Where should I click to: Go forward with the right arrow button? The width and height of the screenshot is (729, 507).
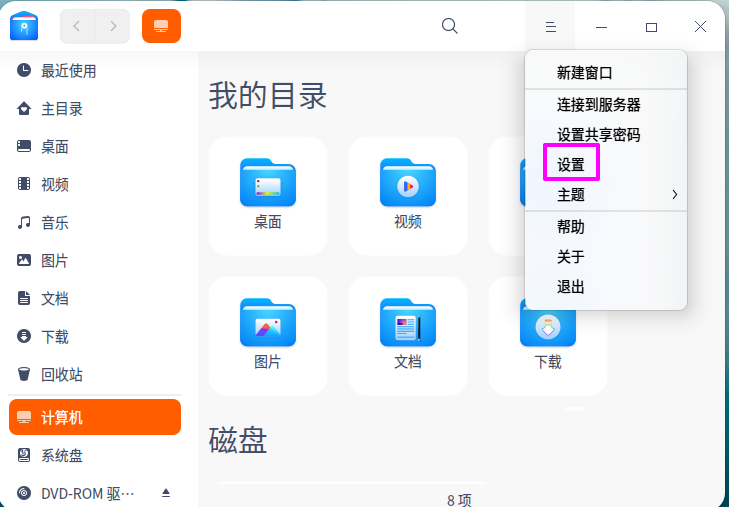pyautogui.click(x=113, y=26)
